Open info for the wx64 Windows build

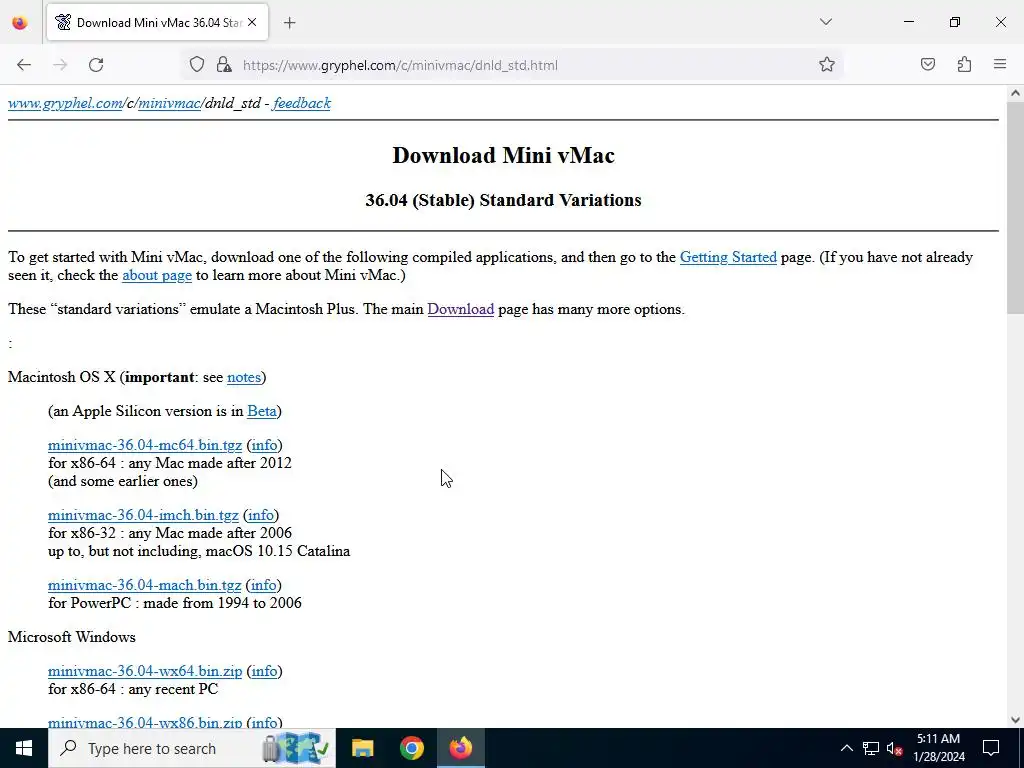tap(264, 671)
